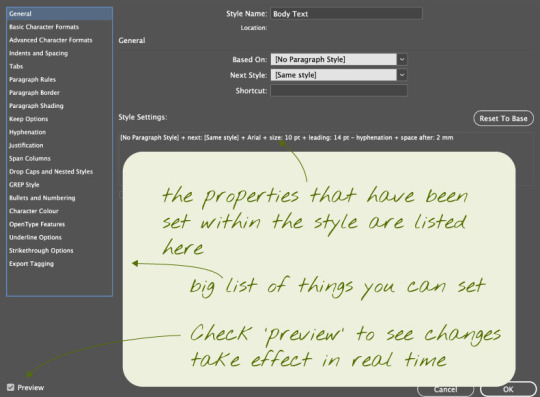Open the Based On dropdown arrow
This screenshot has height=397, width=540.
click(x=402, y=59)
